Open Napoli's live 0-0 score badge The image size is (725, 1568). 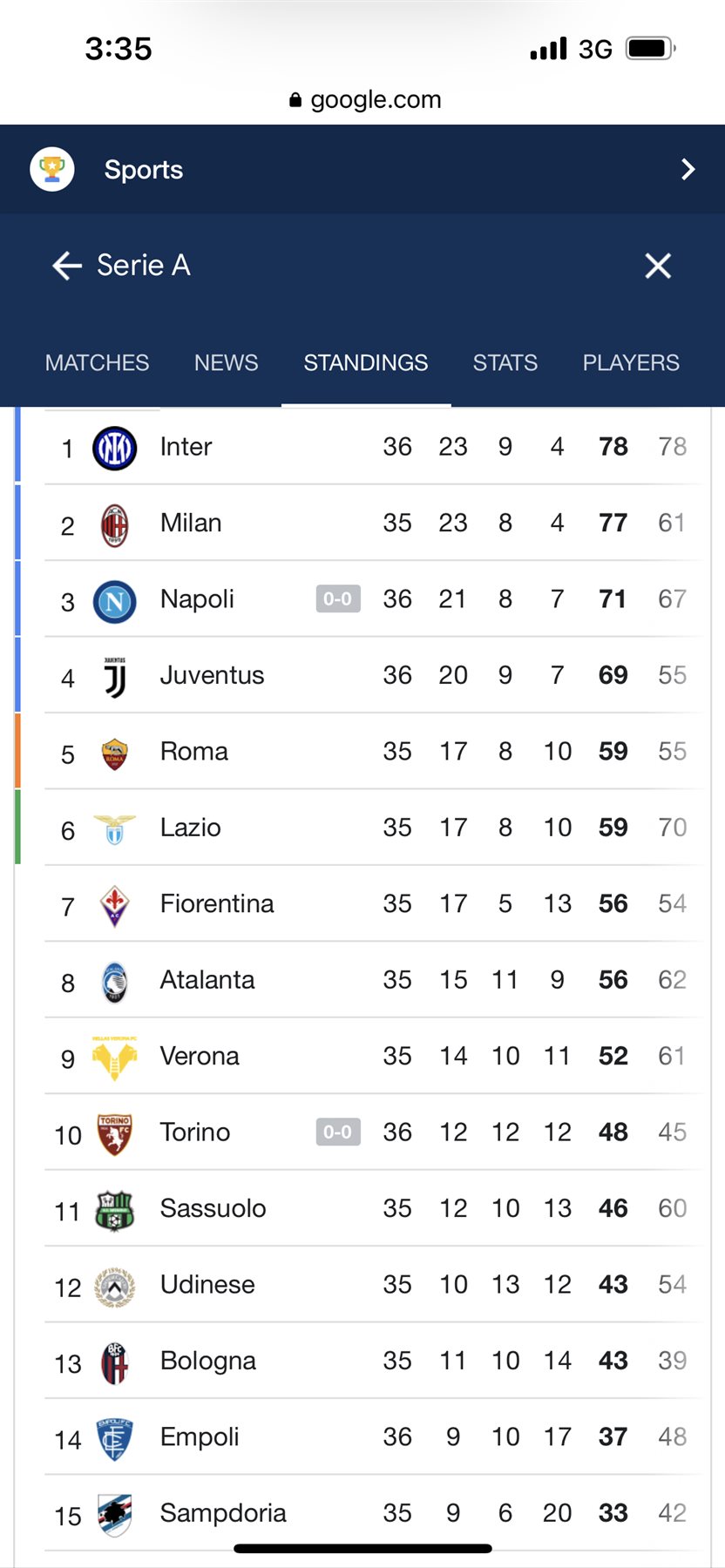click(x=338, y=599)
